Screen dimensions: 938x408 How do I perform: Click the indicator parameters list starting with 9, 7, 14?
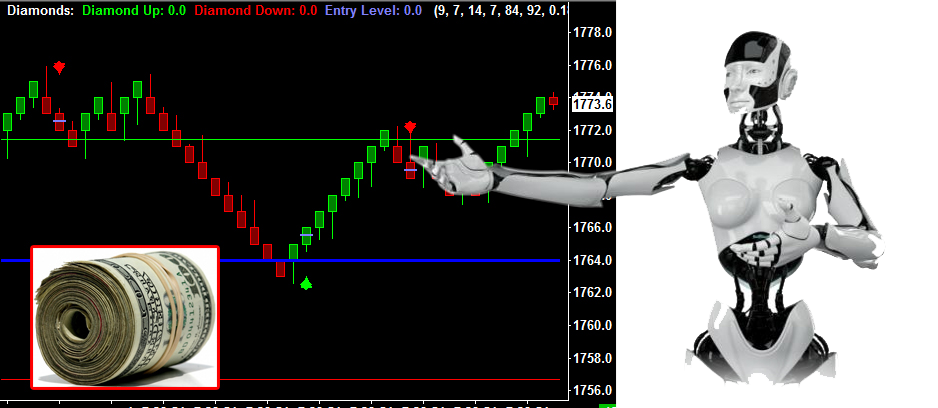click(x=500, y=10)
